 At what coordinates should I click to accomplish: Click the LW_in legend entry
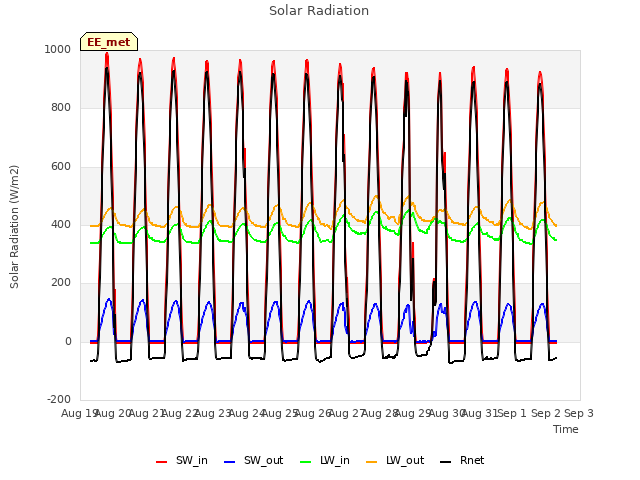pos(325,460)
